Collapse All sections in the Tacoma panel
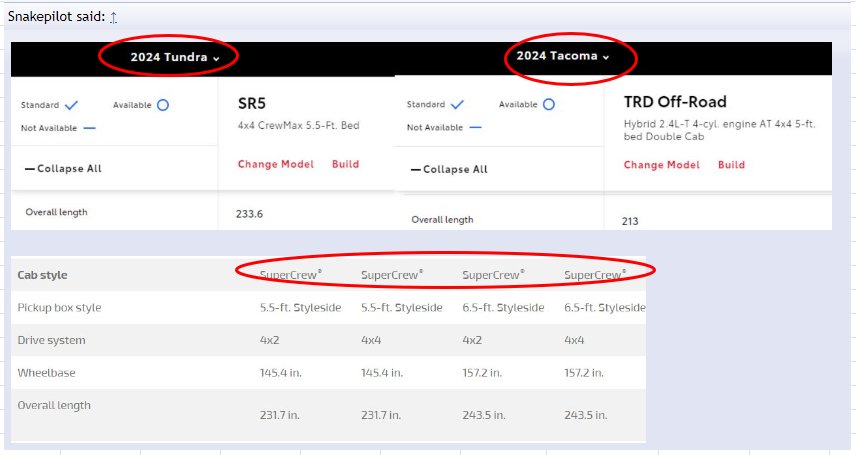The width and height of the screenshot is (856, 455). [449, 169]
